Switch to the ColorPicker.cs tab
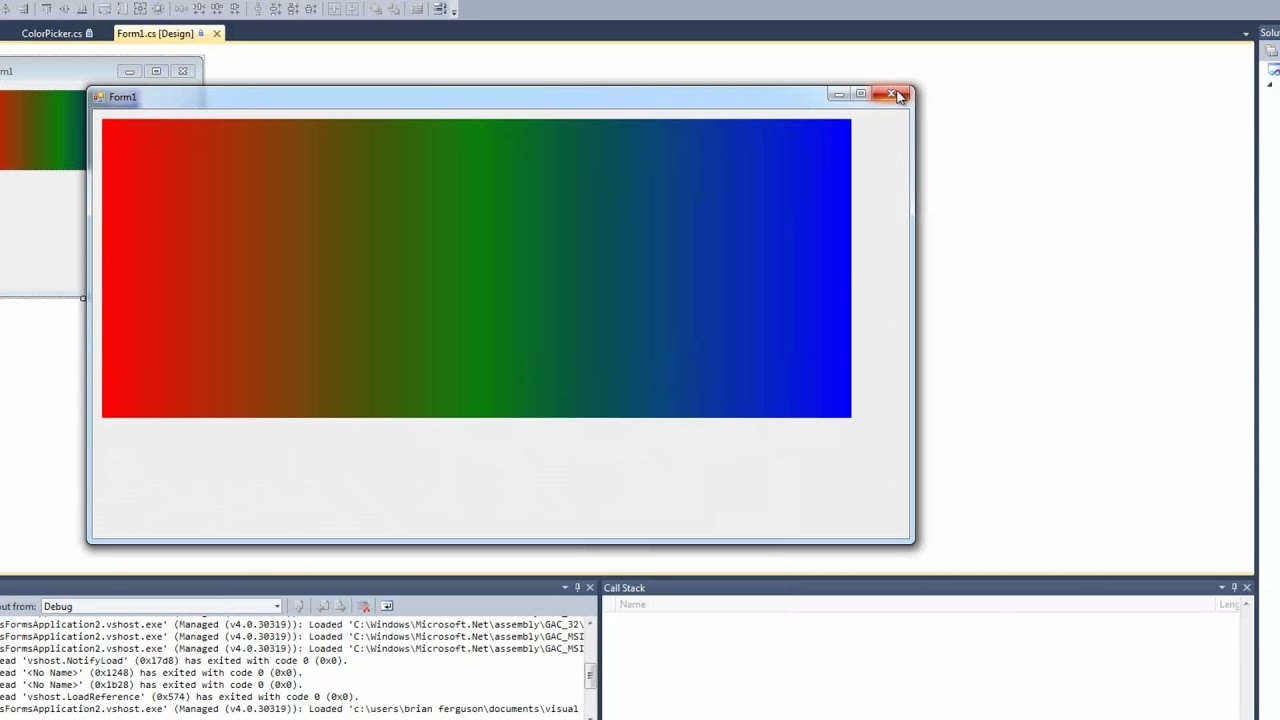 coord(57,34)
